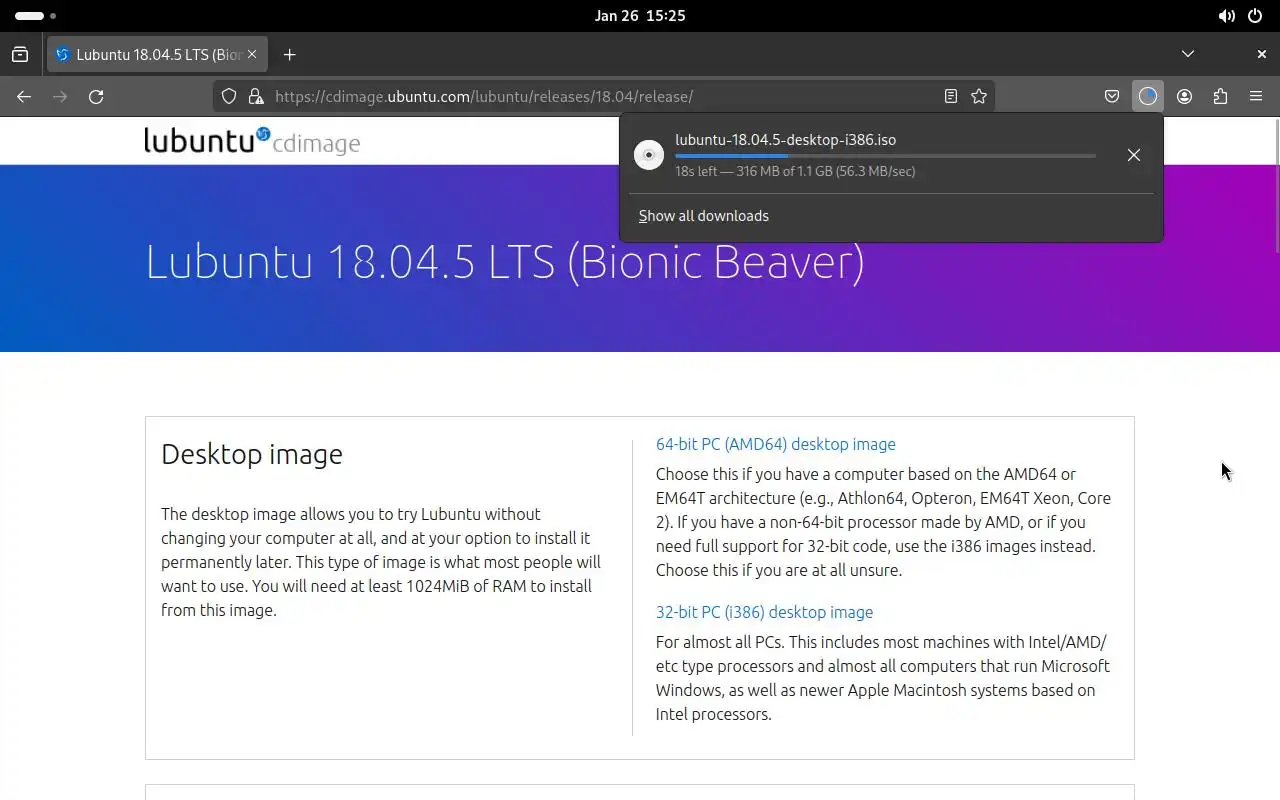Expand the list all tabs dropdown
Viewport: 1280px width, 800px height.
[1188, 54]
